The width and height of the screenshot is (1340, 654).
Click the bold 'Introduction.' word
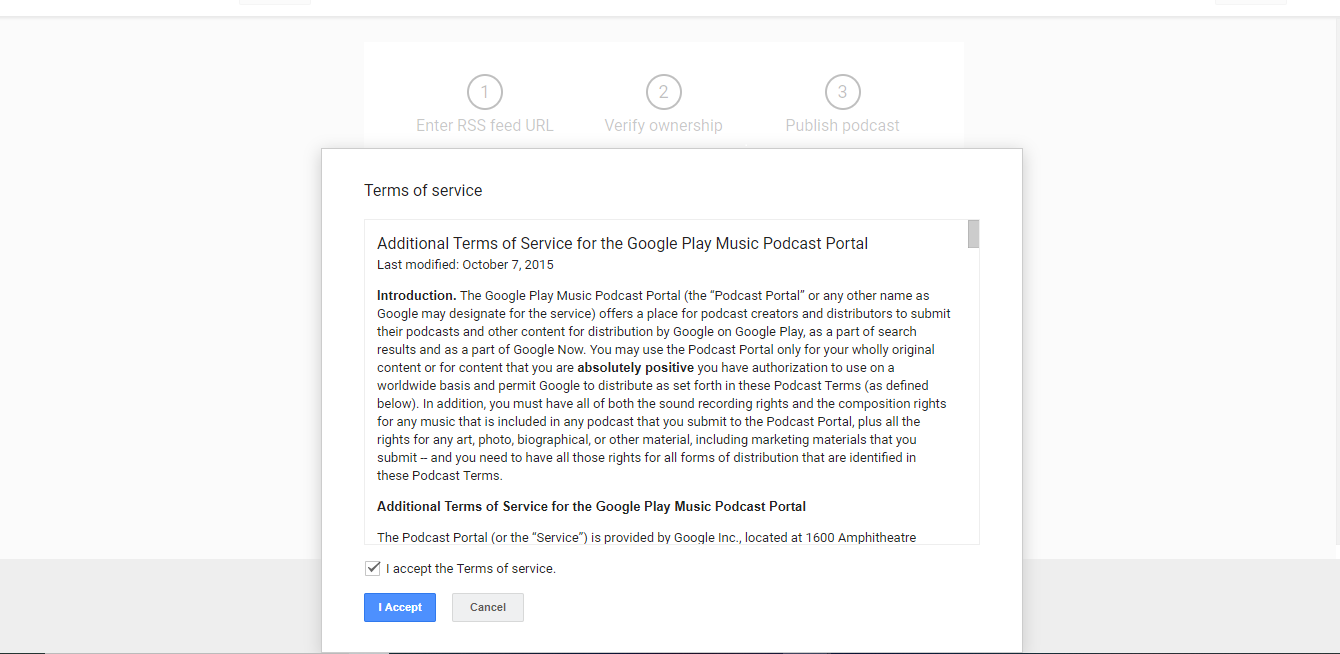point(417,296)
